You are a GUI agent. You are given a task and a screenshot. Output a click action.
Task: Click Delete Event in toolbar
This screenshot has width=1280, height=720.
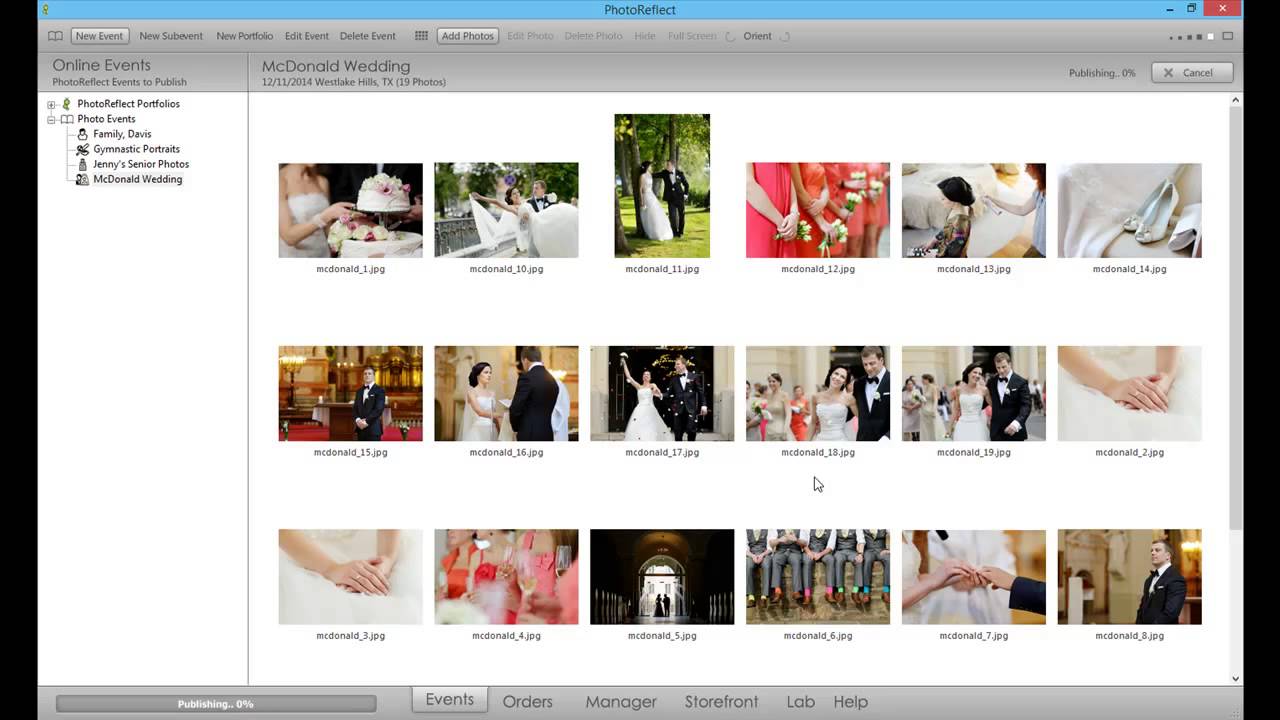(367, 36)
